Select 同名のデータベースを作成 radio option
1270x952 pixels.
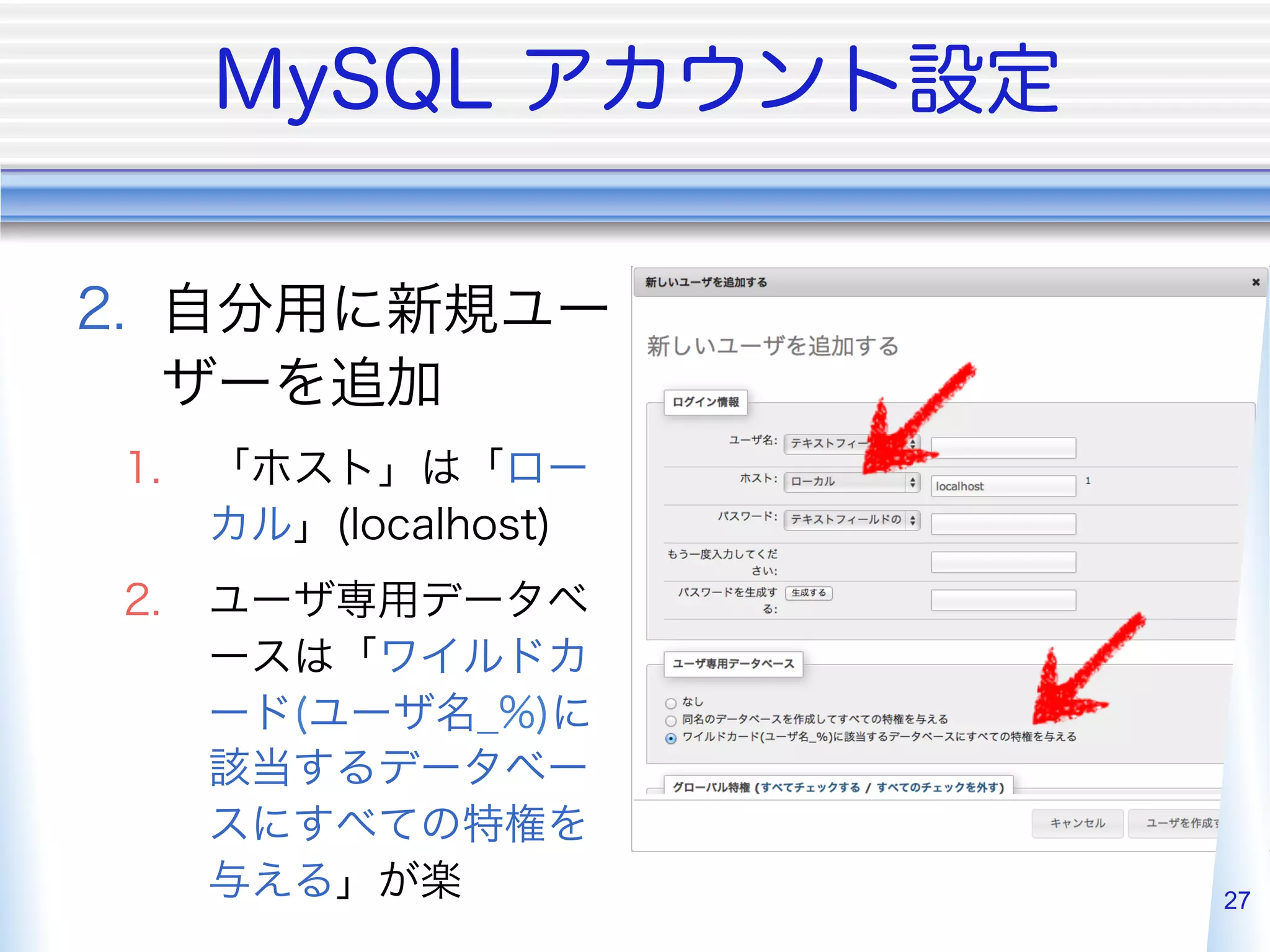[x=670, y=721]
